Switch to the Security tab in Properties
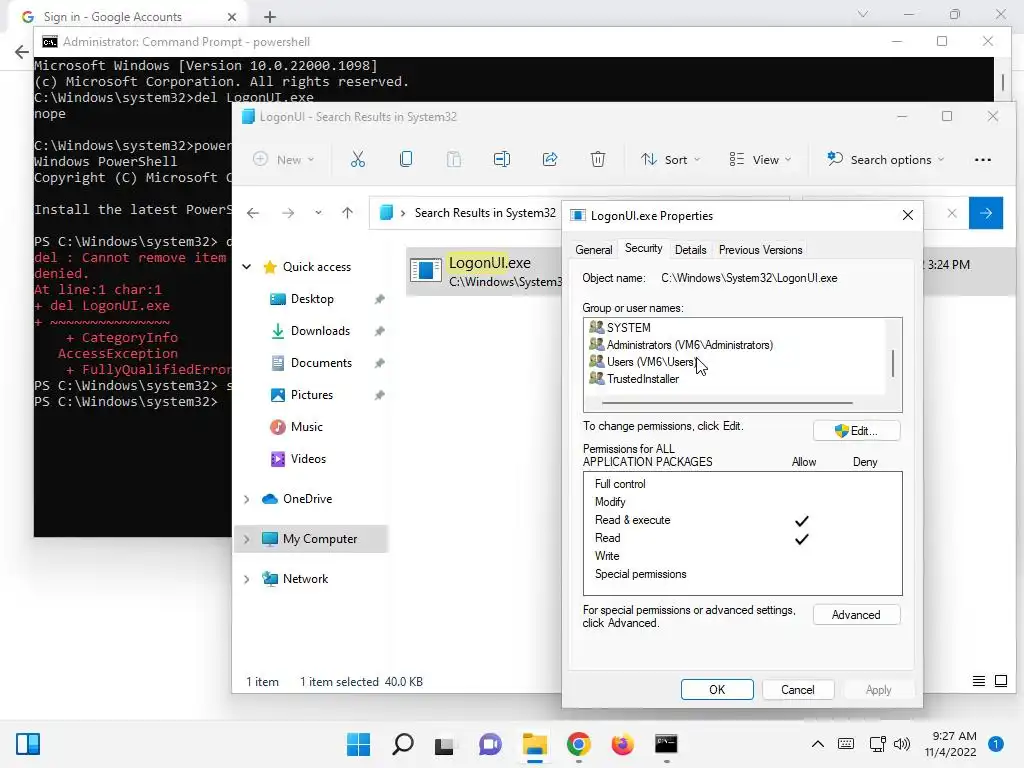The image size is (1024, 768). [643, 248]
